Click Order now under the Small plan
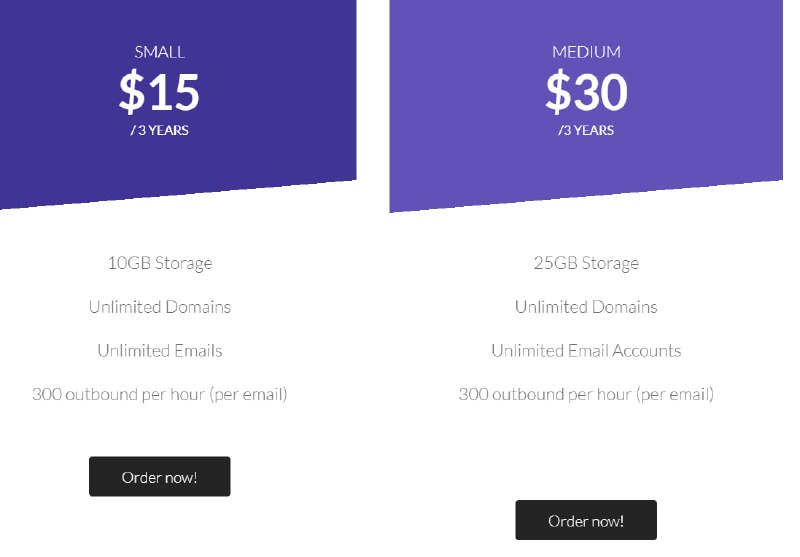The height and width of the screenshot is (557, 800). [x=160, y=477]
